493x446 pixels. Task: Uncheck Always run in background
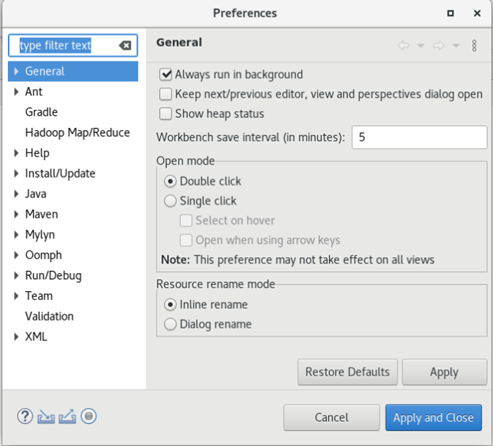coord(166,74)
